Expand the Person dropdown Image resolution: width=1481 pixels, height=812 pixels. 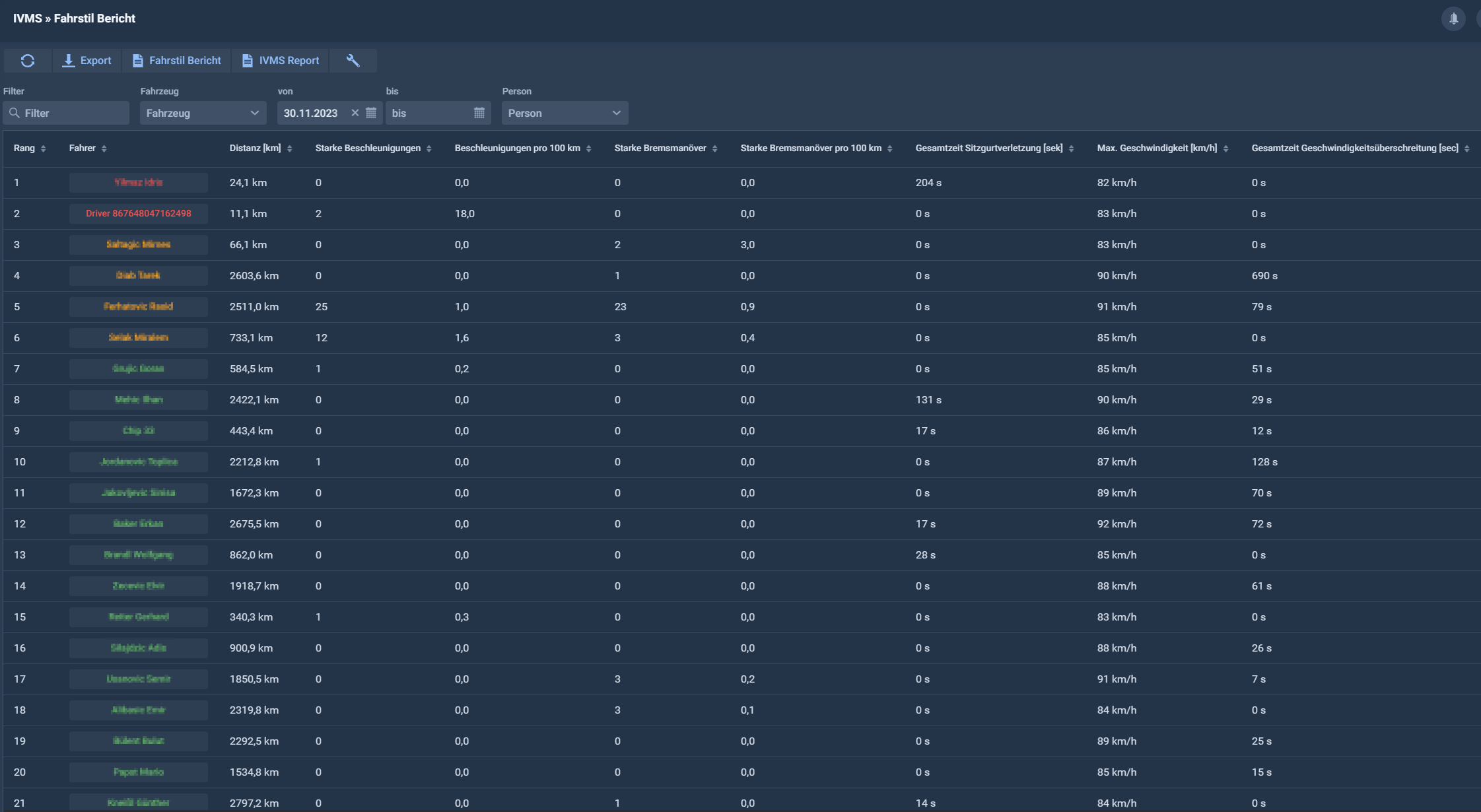coord(565,113)
